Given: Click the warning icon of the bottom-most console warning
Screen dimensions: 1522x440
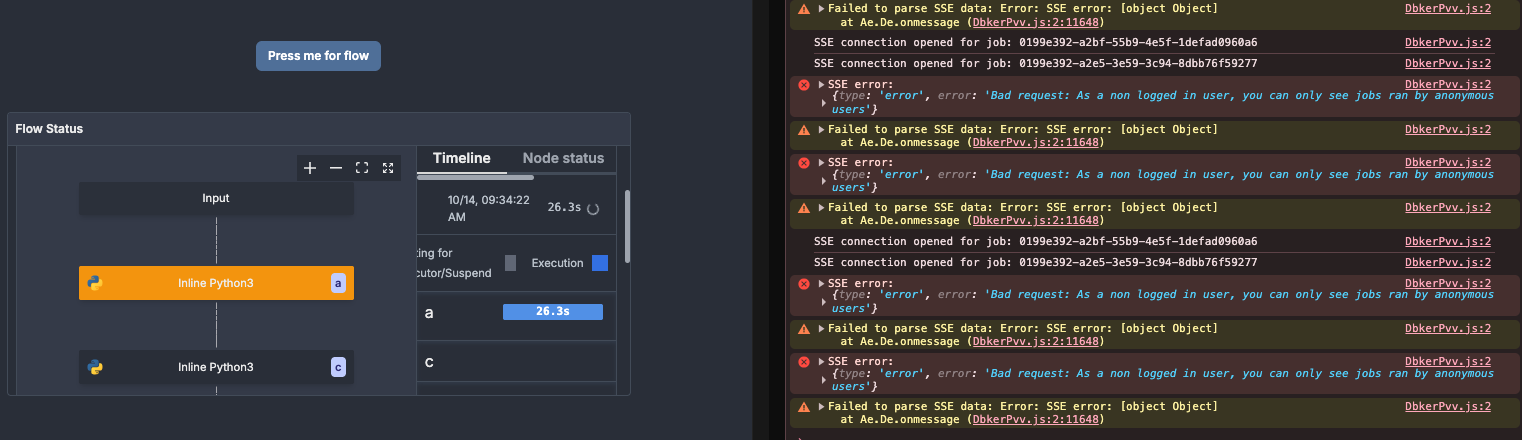Looking at the screenshot, I should (804, 407).
